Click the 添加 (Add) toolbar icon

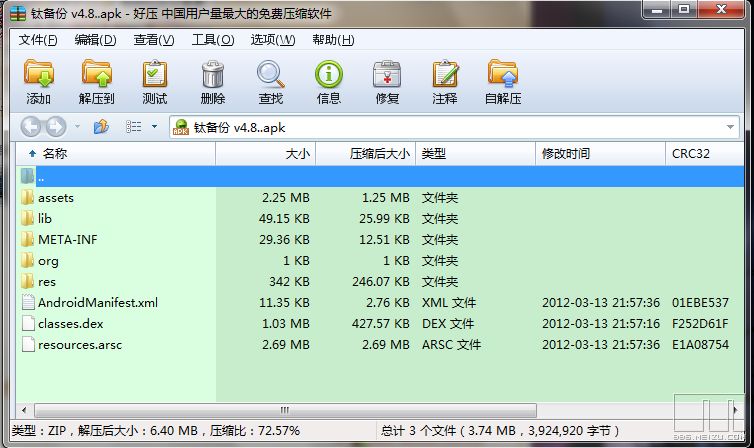pos(38,74)
